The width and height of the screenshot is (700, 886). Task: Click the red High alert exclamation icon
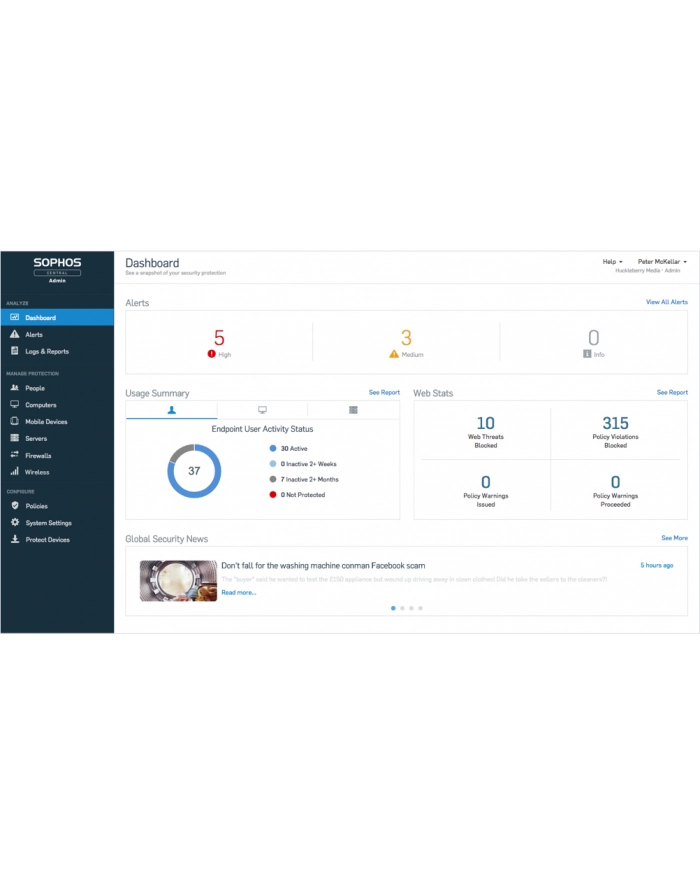click(x=211, y=354)
